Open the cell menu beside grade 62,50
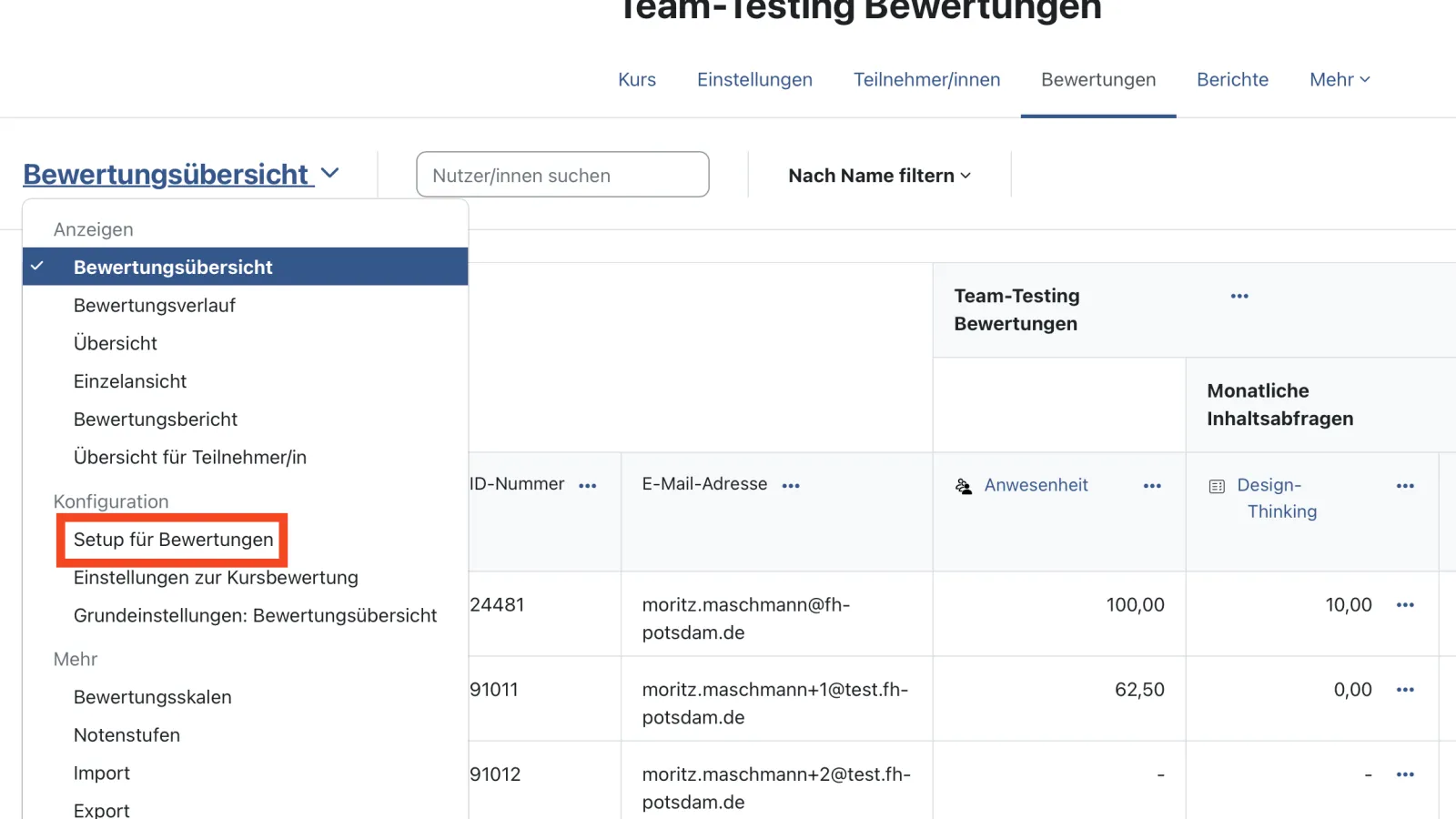1456x819 pixels. pos(1407,689)
